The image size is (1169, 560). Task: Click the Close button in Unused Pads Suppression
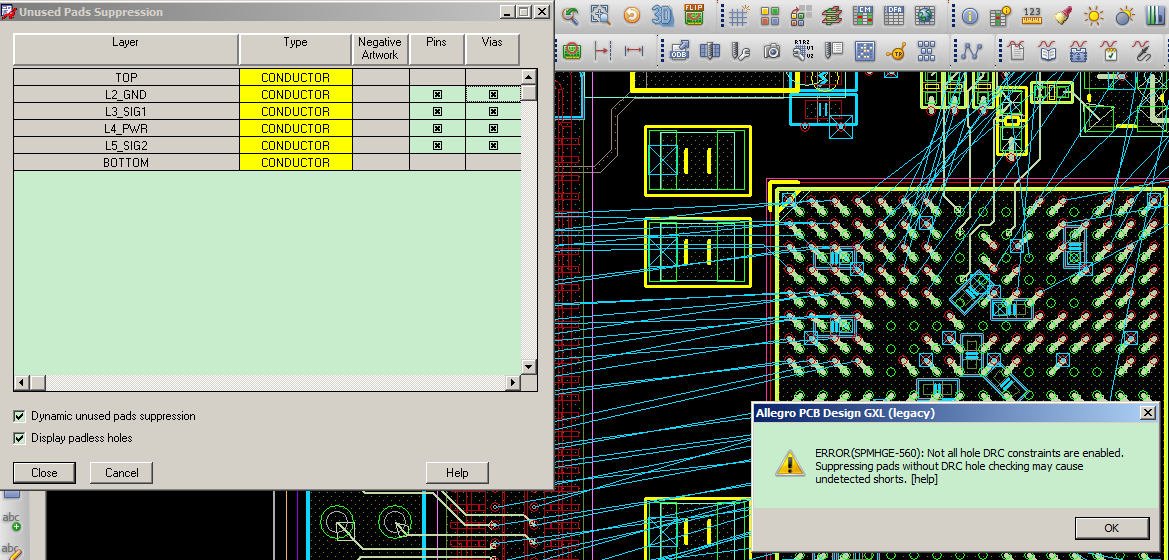[x=44, y=473]
